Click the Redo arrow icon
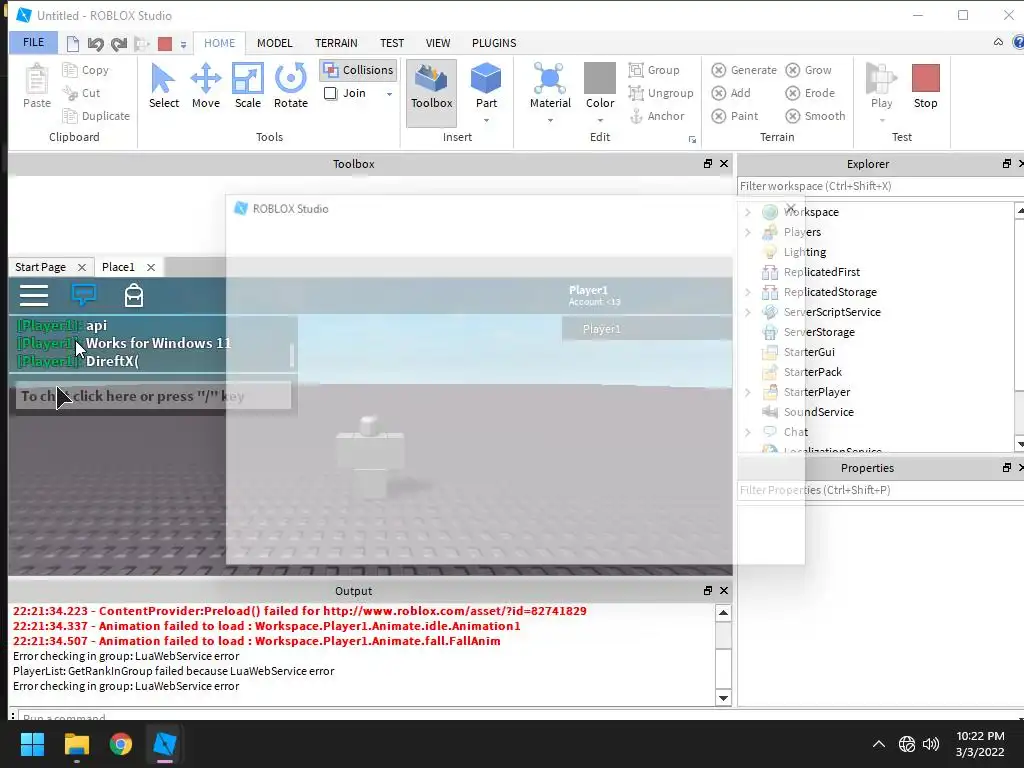Viewport: 1024px width, 768px height. tap(119, 44)
